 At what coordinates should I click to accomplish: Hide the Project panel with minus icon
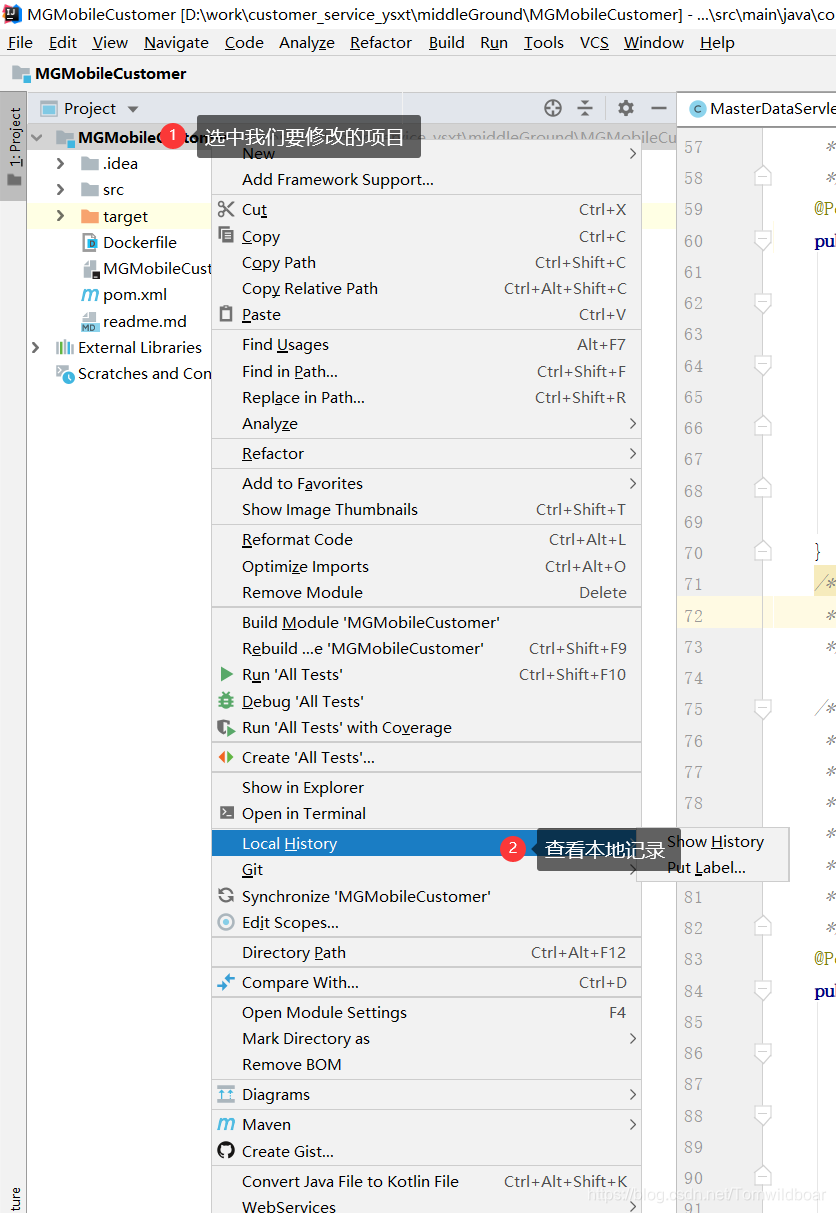pos(658,108)
